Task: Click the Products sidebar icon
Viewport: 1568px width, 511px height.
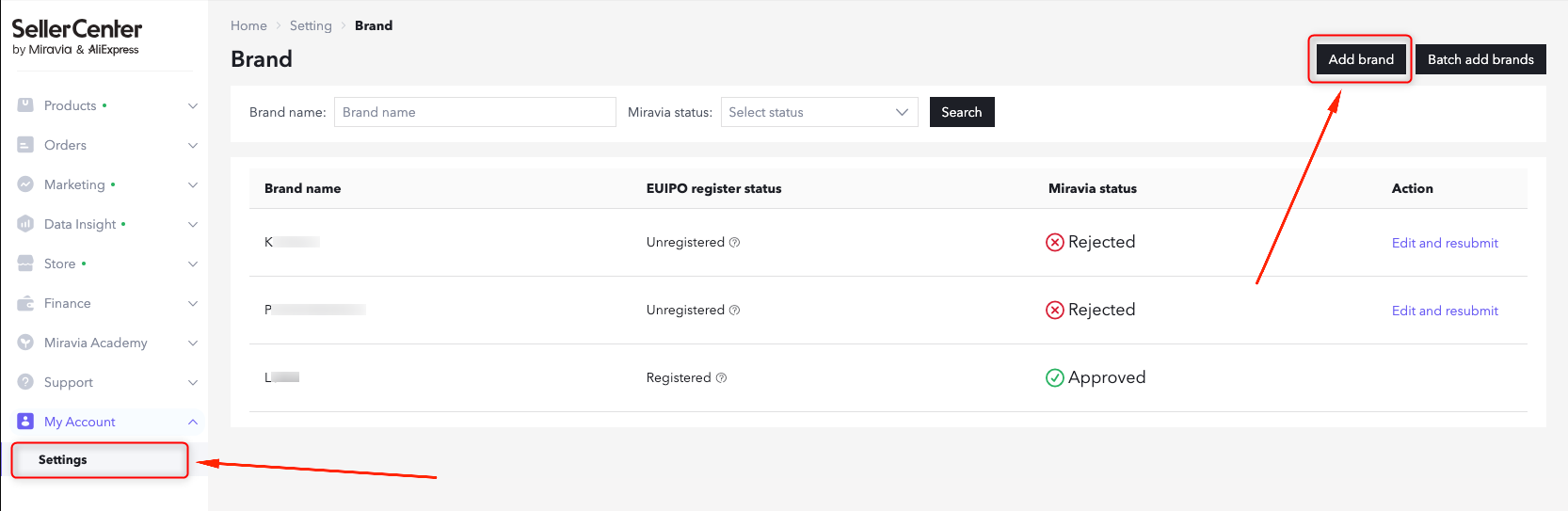Action: click(25, 105)
